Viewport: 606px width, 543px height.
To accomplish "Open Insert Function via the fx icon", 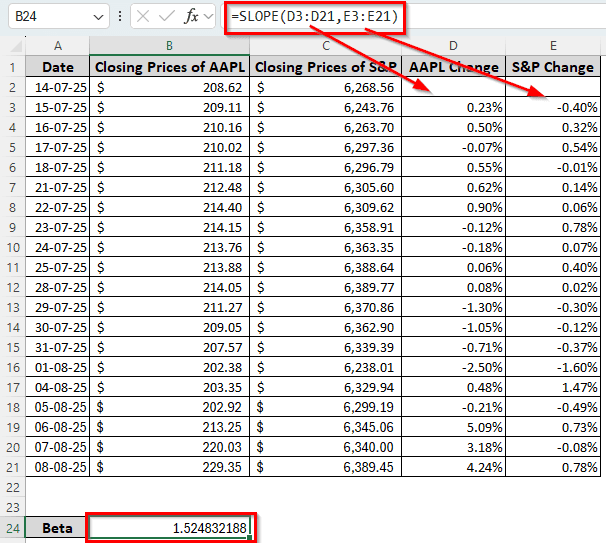I will point(191,17).
